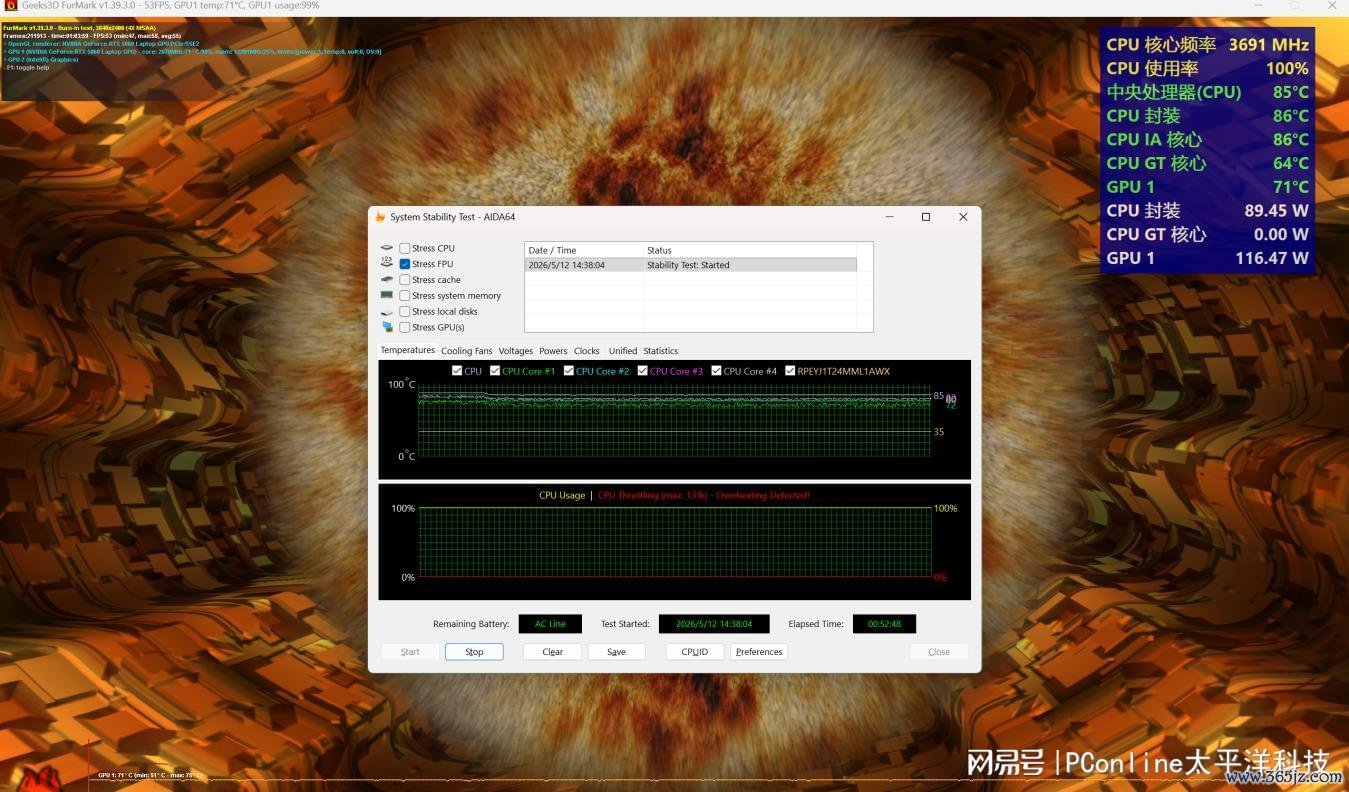
Task: Click the RAM module icon beside Stress system memory
Action: click(387, 295)
